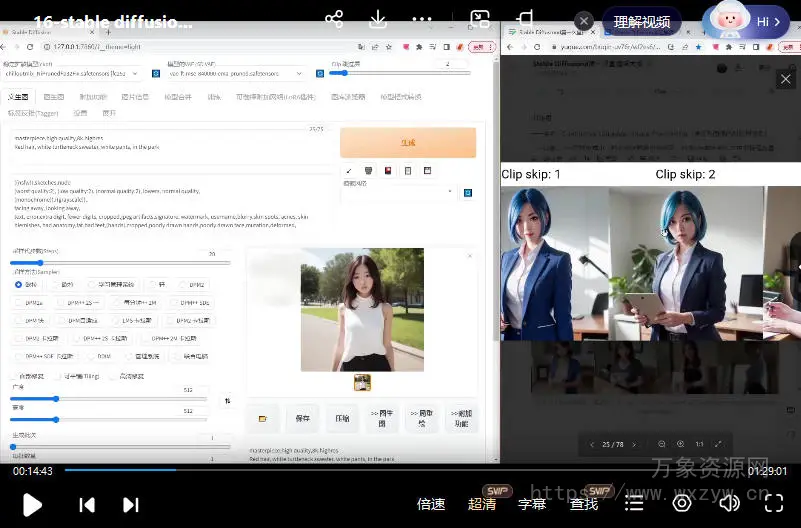
Task: Play the video
Action: pyautogui.click(x=31, y=504)
